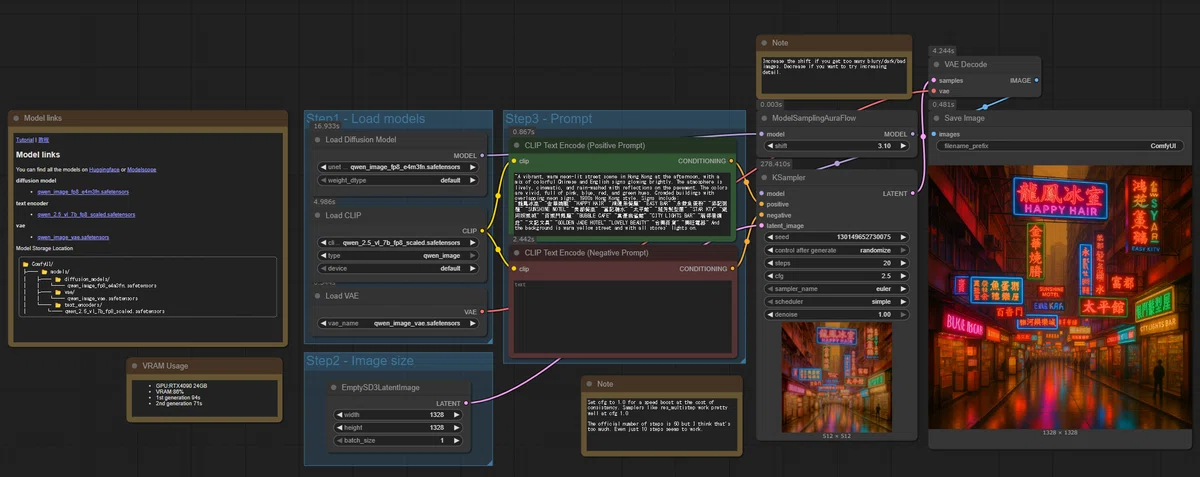This screenshot has height=477, width=1200.
Task: Open the scheduler simple dropdown
Action: pyautogui.click(x=835, y=301)
